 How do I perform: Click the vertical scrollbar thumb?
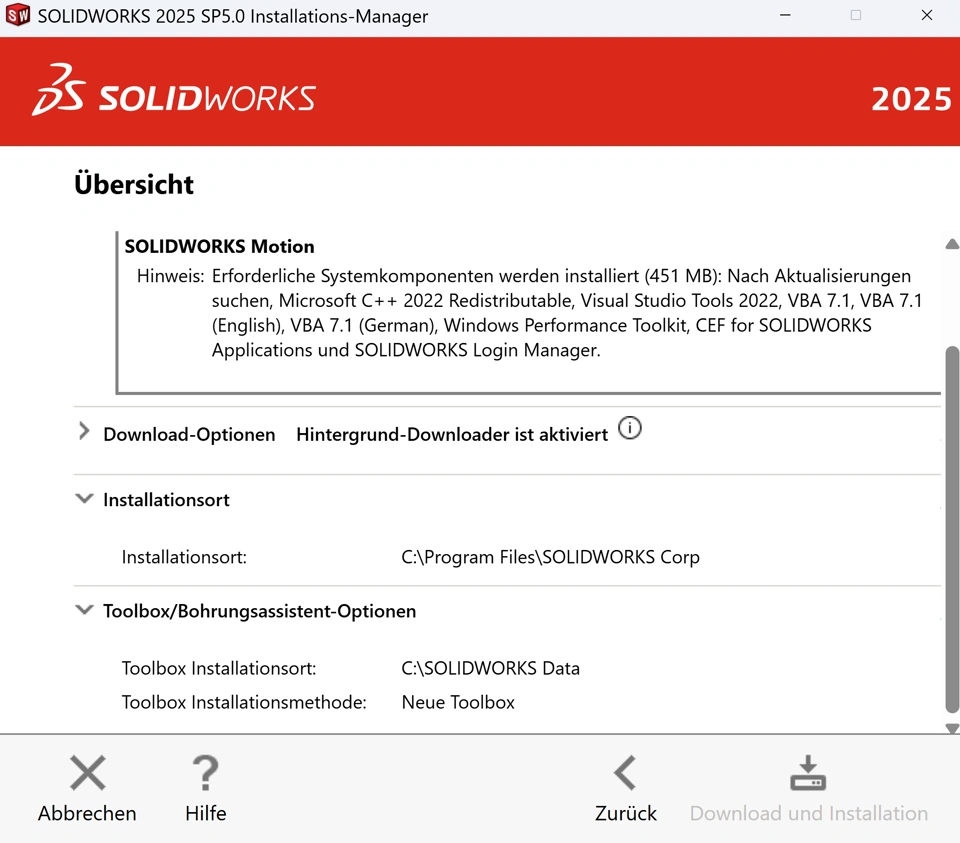[x=952, y=530]
